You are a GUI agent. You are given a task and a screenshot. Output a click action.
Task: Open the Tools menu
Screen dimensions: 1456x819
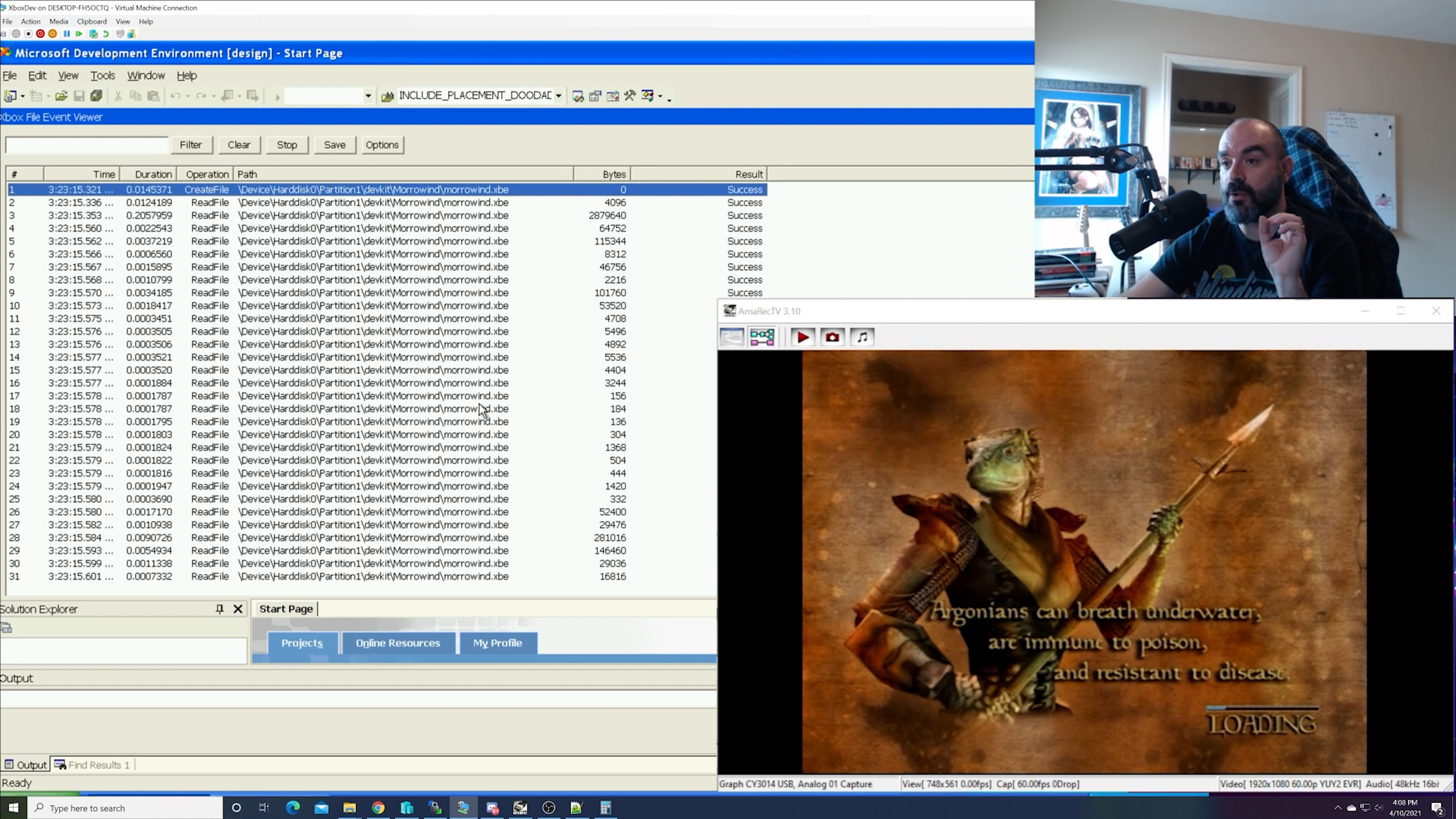102,75
